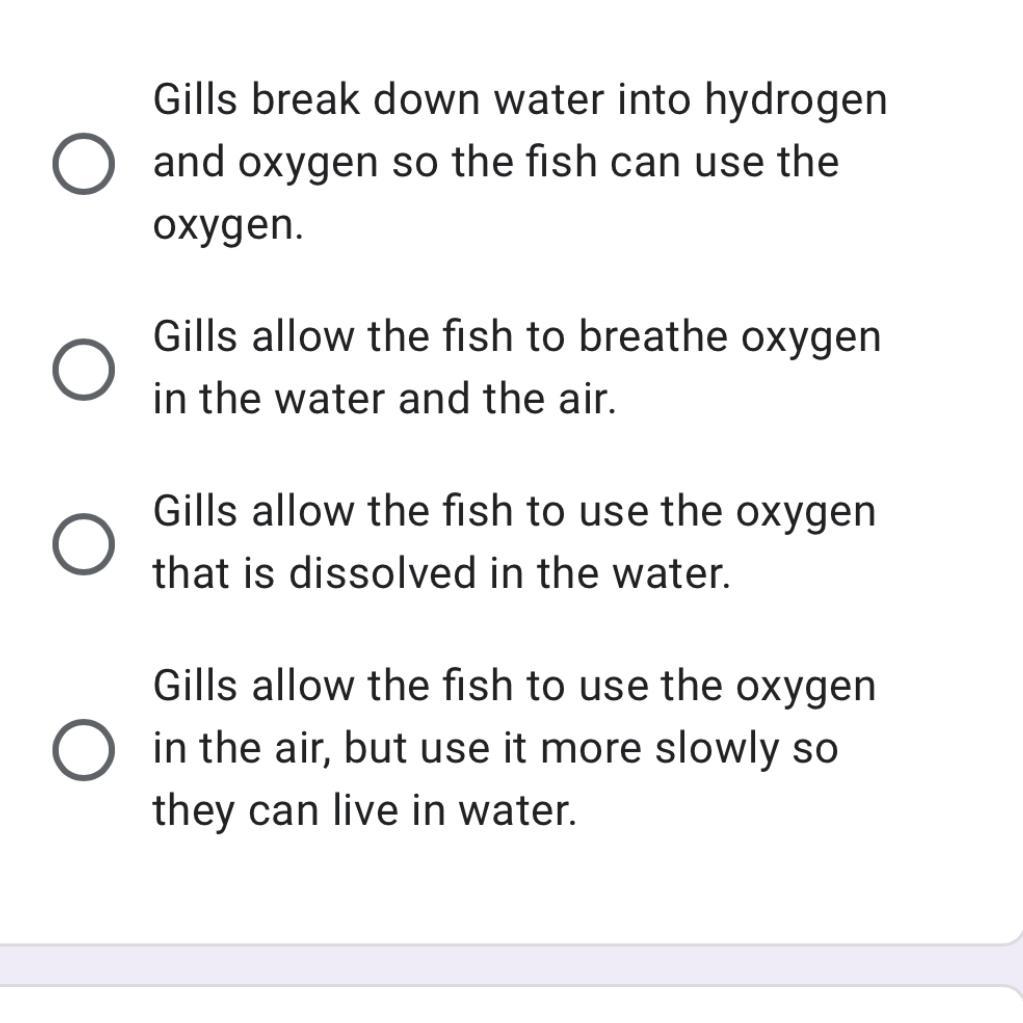Click label line ending 'to use the oxygen' above 'dissolved'
Screen dimensions: 1023x1023
click(513, 512)
